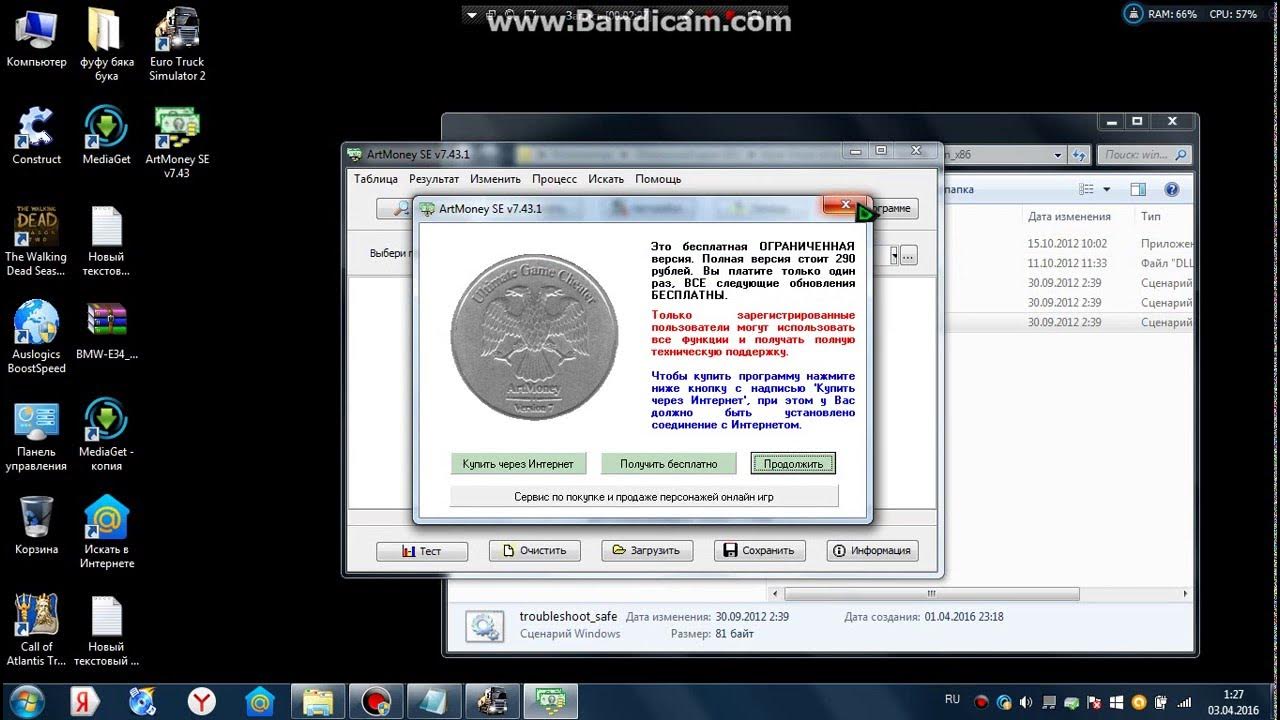Select the Искать в Интернете icon

(107, 532)
